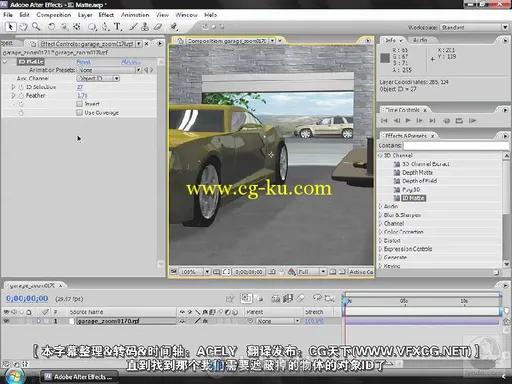Open the viewer 100% magnification dropdown
This screenshot has height=384, width=512.
(x=195, y=272)
